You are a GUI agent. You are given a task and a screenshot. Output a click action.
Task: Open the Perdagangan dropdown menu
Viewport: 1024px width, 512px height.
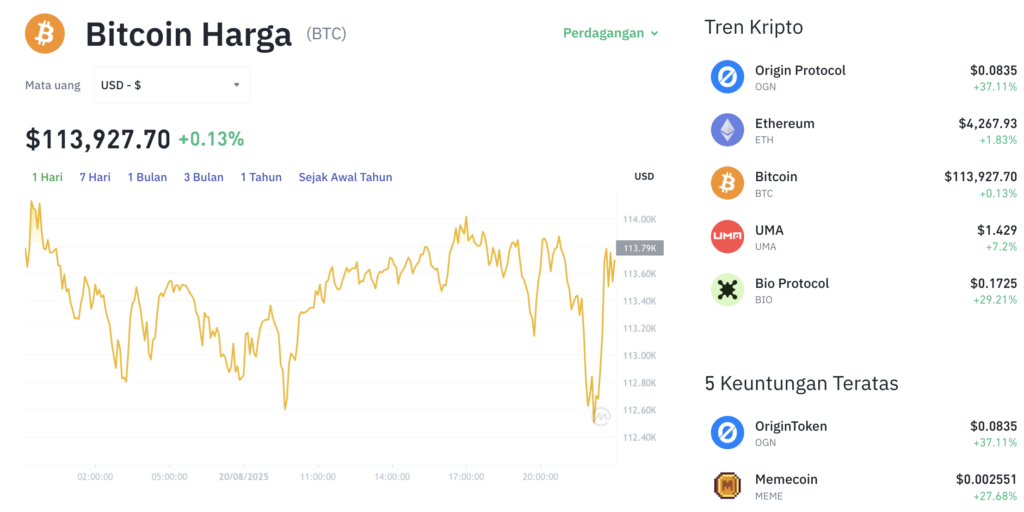610,33
